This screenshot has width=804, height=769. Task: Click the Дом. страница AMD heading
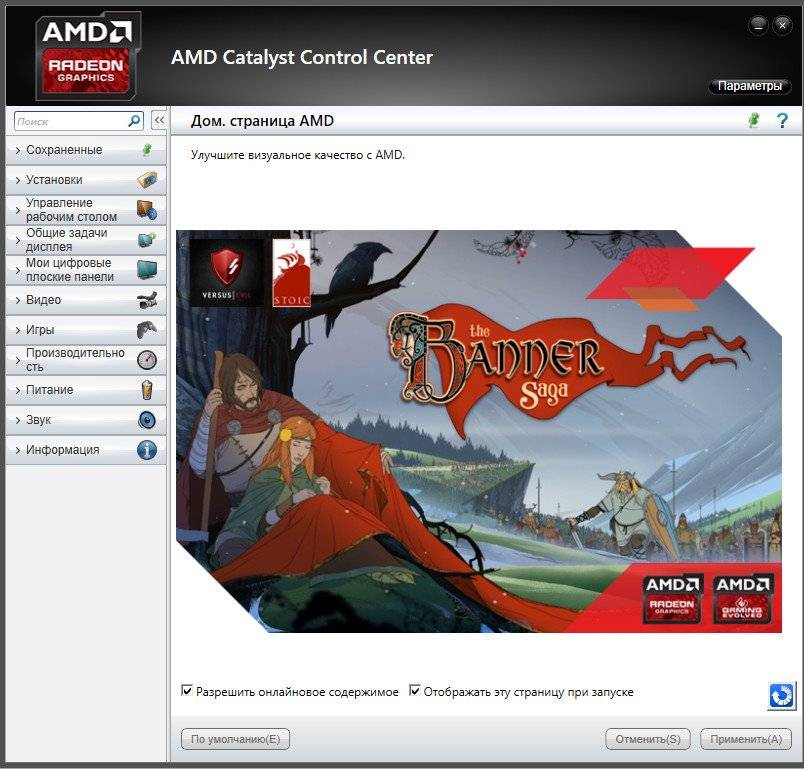pos(262,121)
